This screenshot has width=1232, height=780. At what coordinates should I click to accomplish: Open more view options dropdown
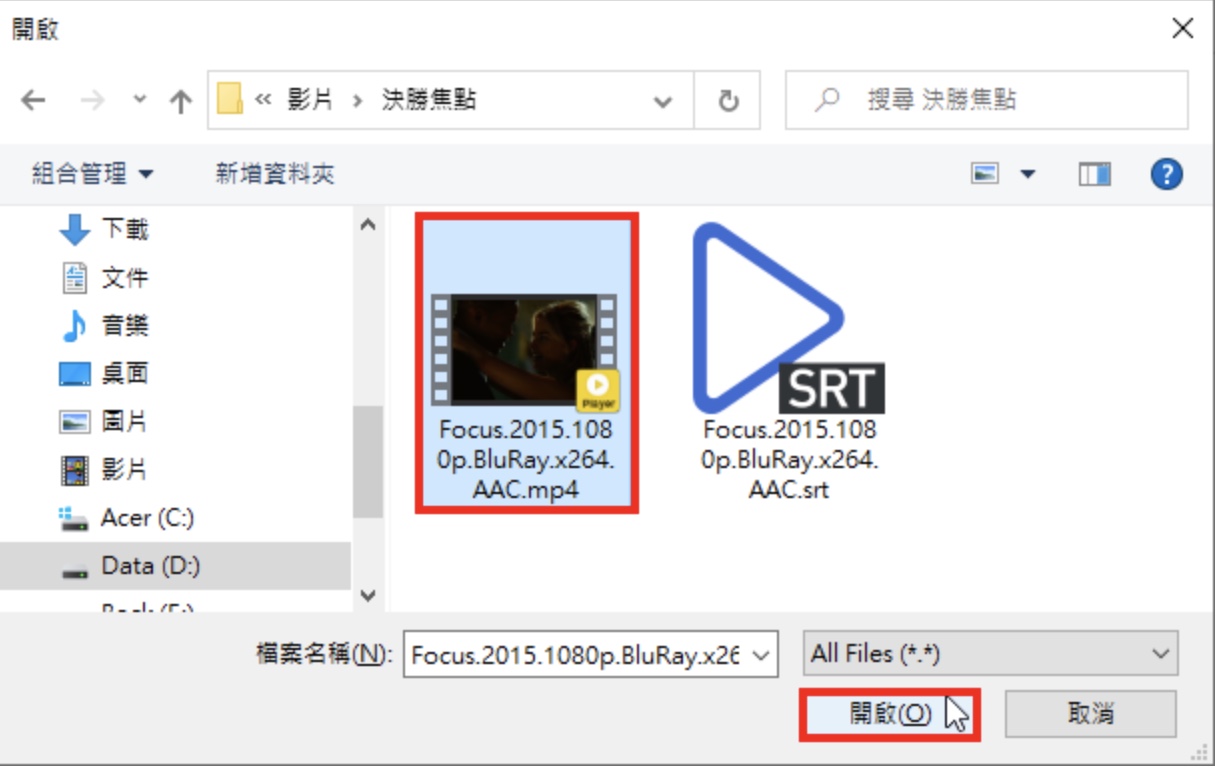1028,175
